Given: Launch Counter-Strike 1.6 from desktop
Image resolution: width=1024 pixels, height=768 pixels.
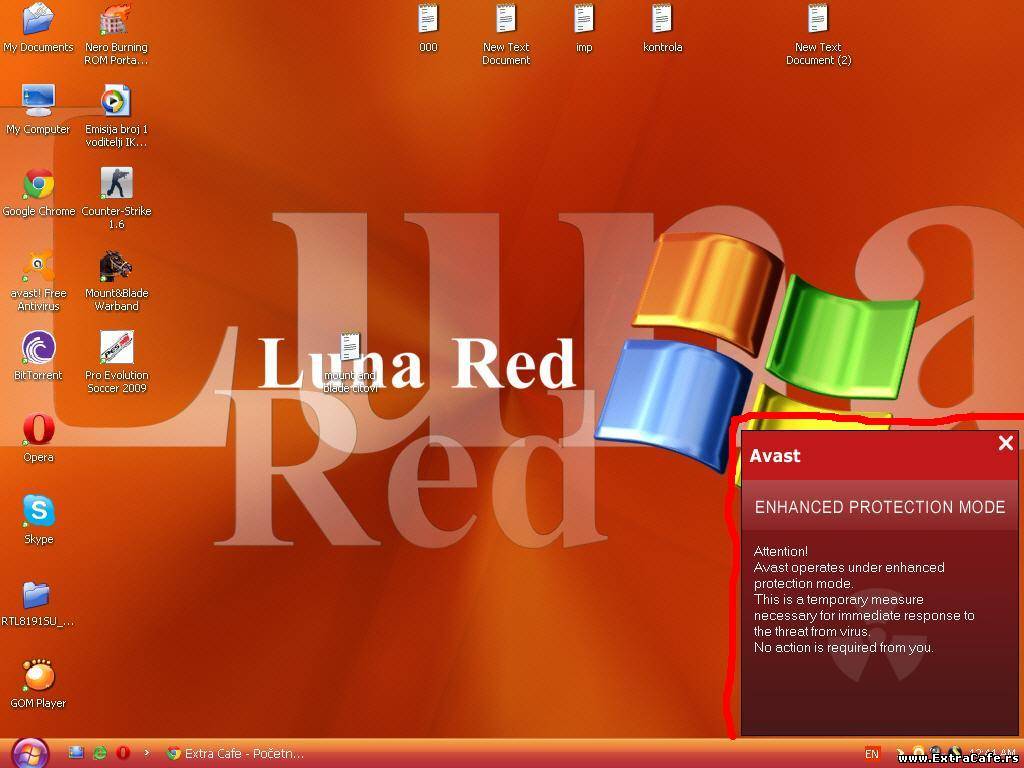Looking at the screenshot, I should point(116,184).
